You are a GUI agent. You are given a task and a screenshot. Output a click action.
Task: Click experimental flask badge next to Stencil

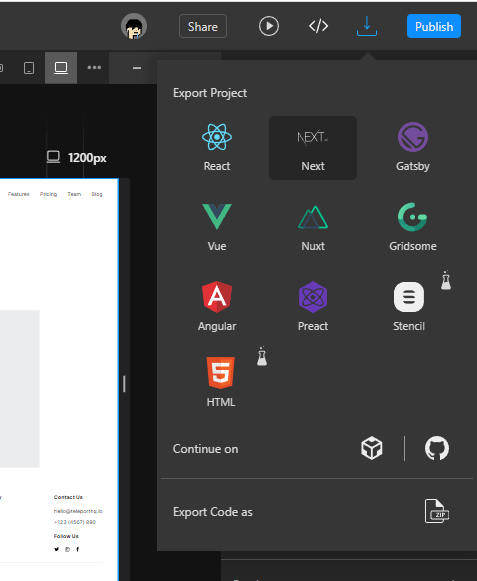coord(446,280)
